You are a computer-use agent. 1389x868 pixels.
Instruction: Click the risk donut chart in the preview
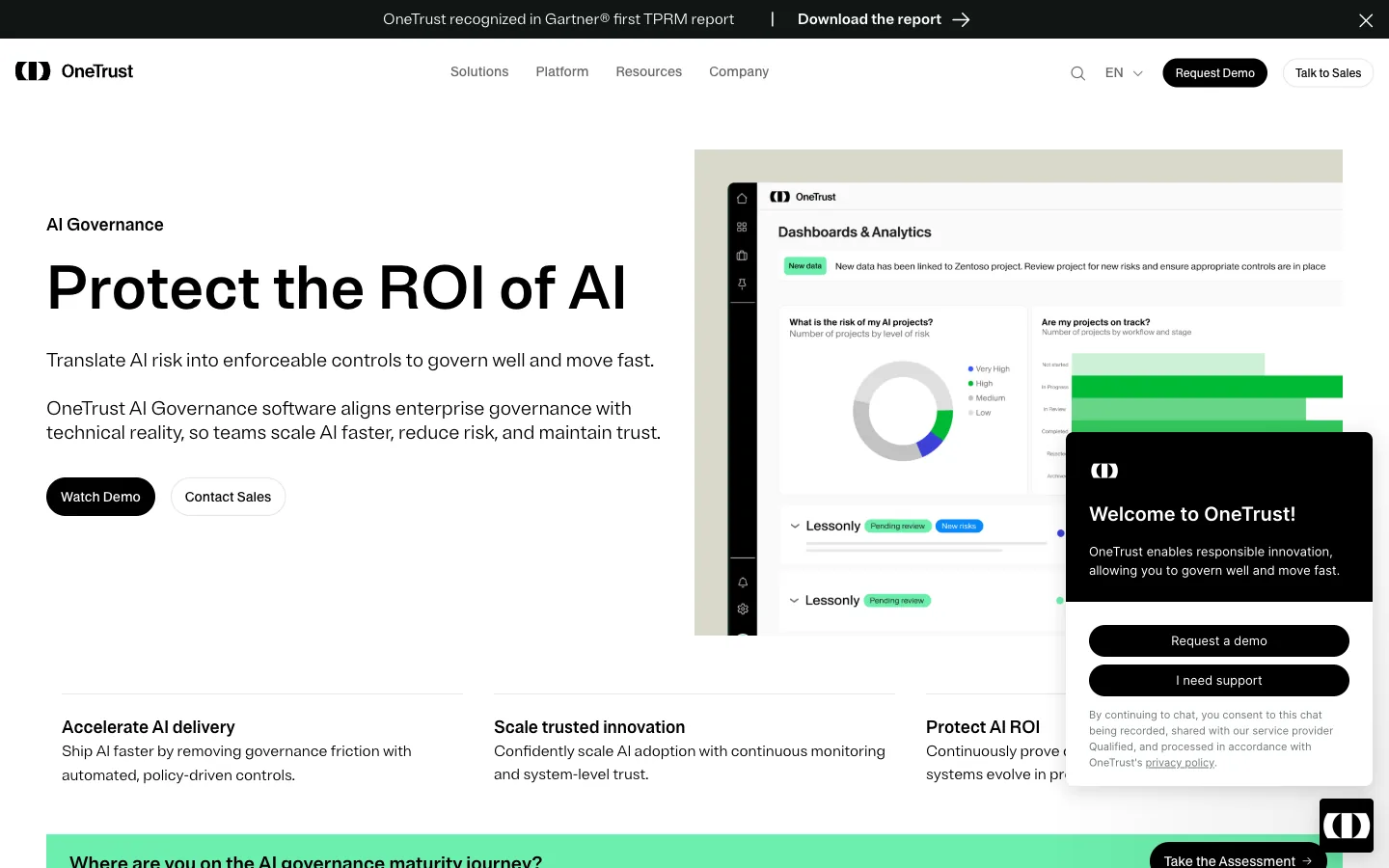903,411
